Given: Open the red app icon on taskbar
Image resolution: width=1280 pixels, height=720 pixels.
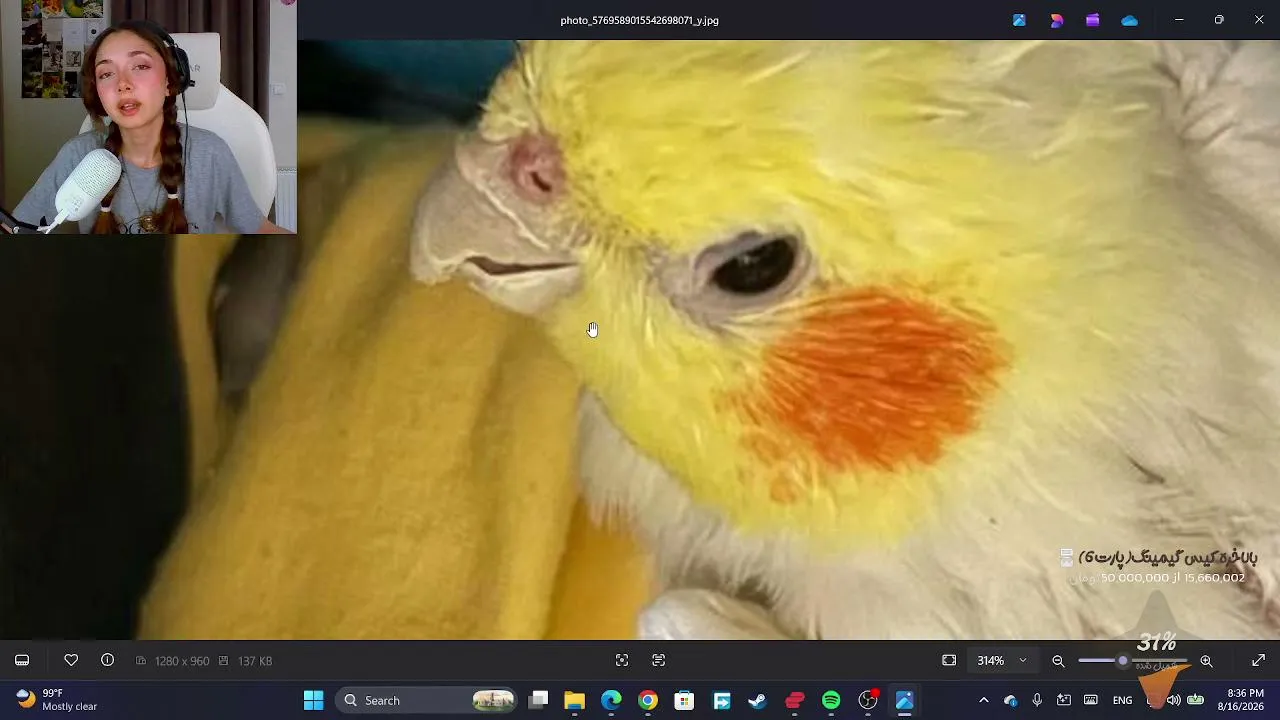Looking at the screenshot, I should (794, 700).
